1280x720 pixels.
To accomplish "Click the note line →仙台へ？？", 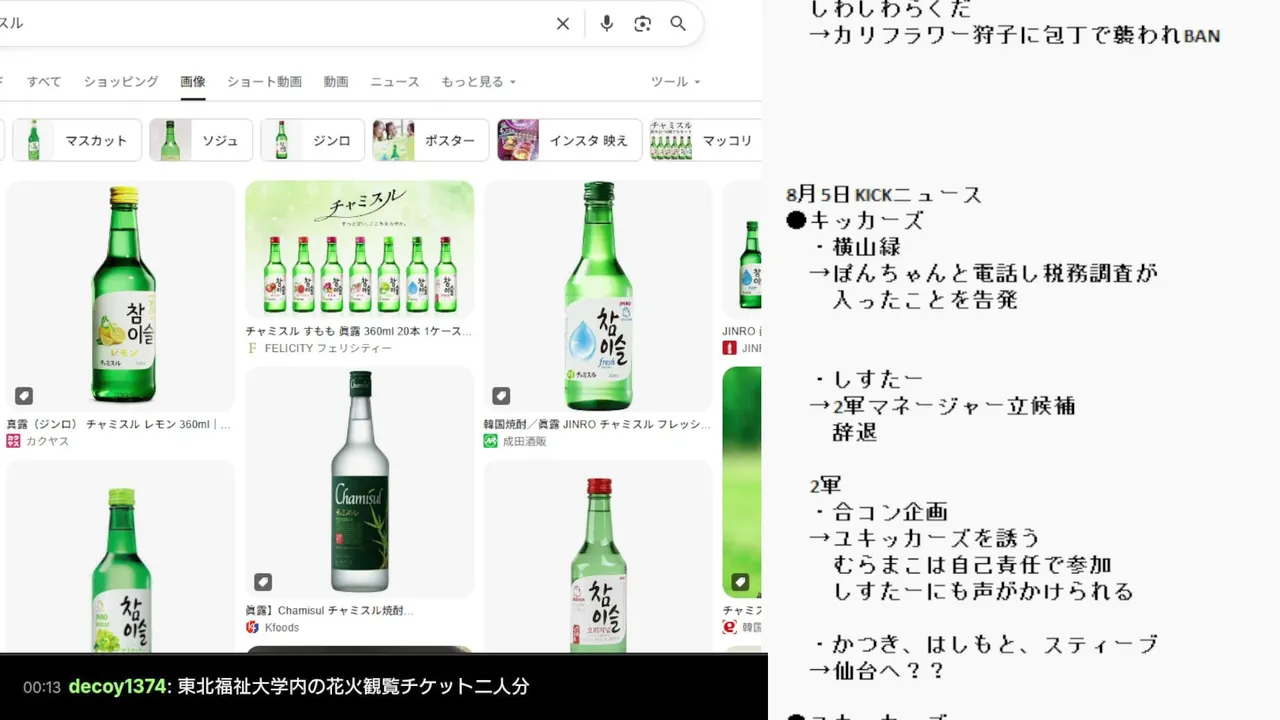I will point(877,670).
